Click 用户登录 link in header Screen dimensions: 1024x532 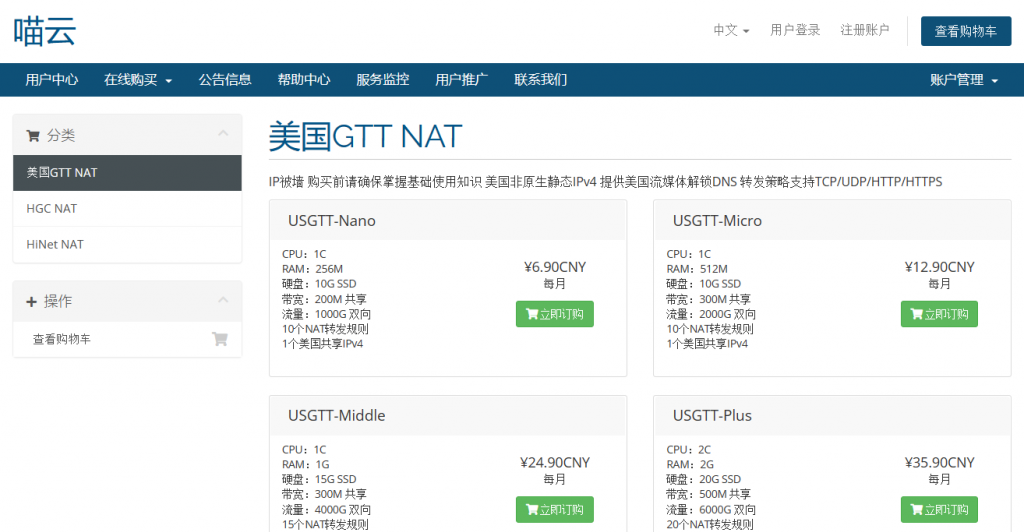click(795, 30)
